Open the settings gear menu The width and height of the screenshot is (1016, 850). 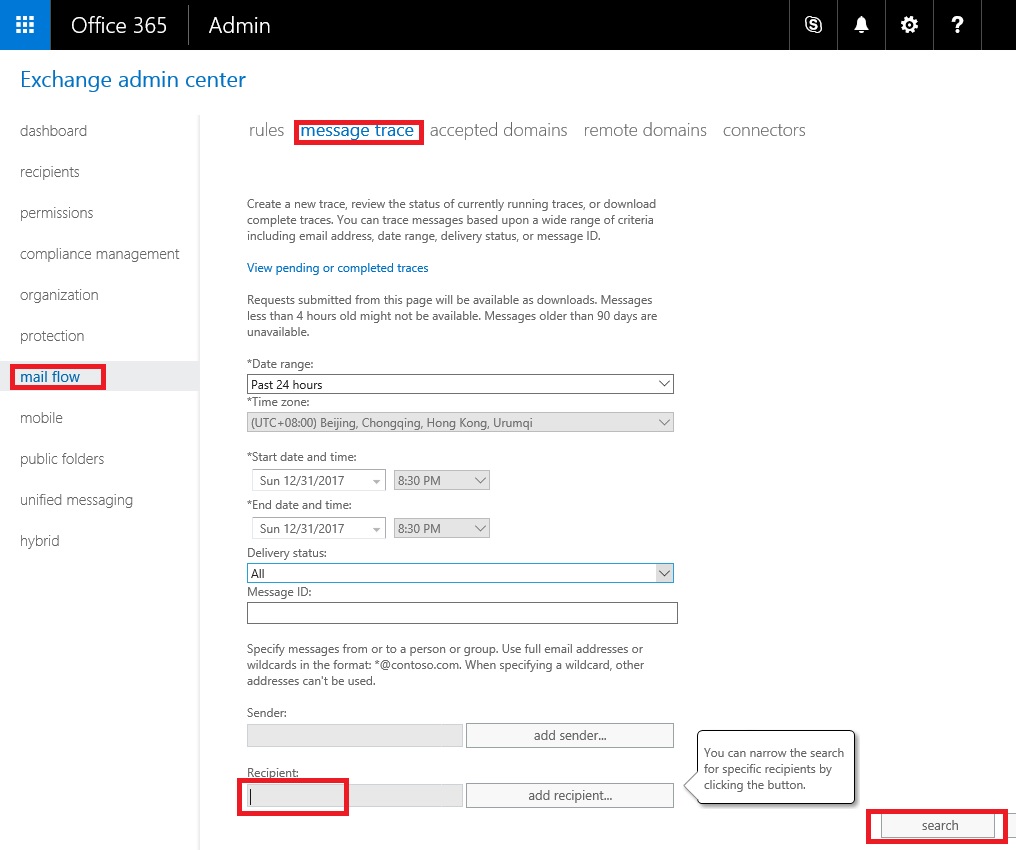click(x=908, y=25)
